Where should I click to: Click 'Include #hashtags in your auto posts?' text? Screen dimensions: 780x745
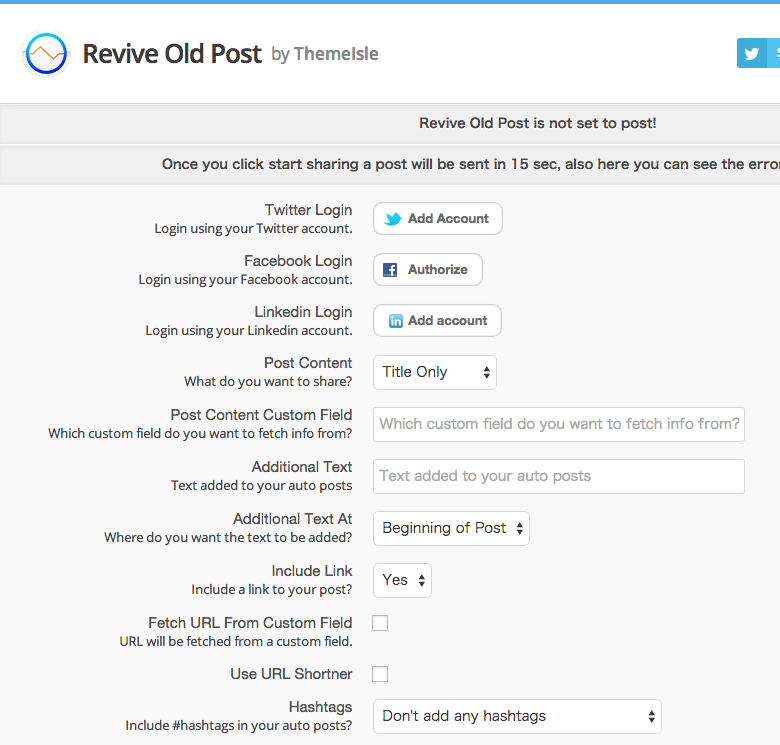(x=239, y=726)
